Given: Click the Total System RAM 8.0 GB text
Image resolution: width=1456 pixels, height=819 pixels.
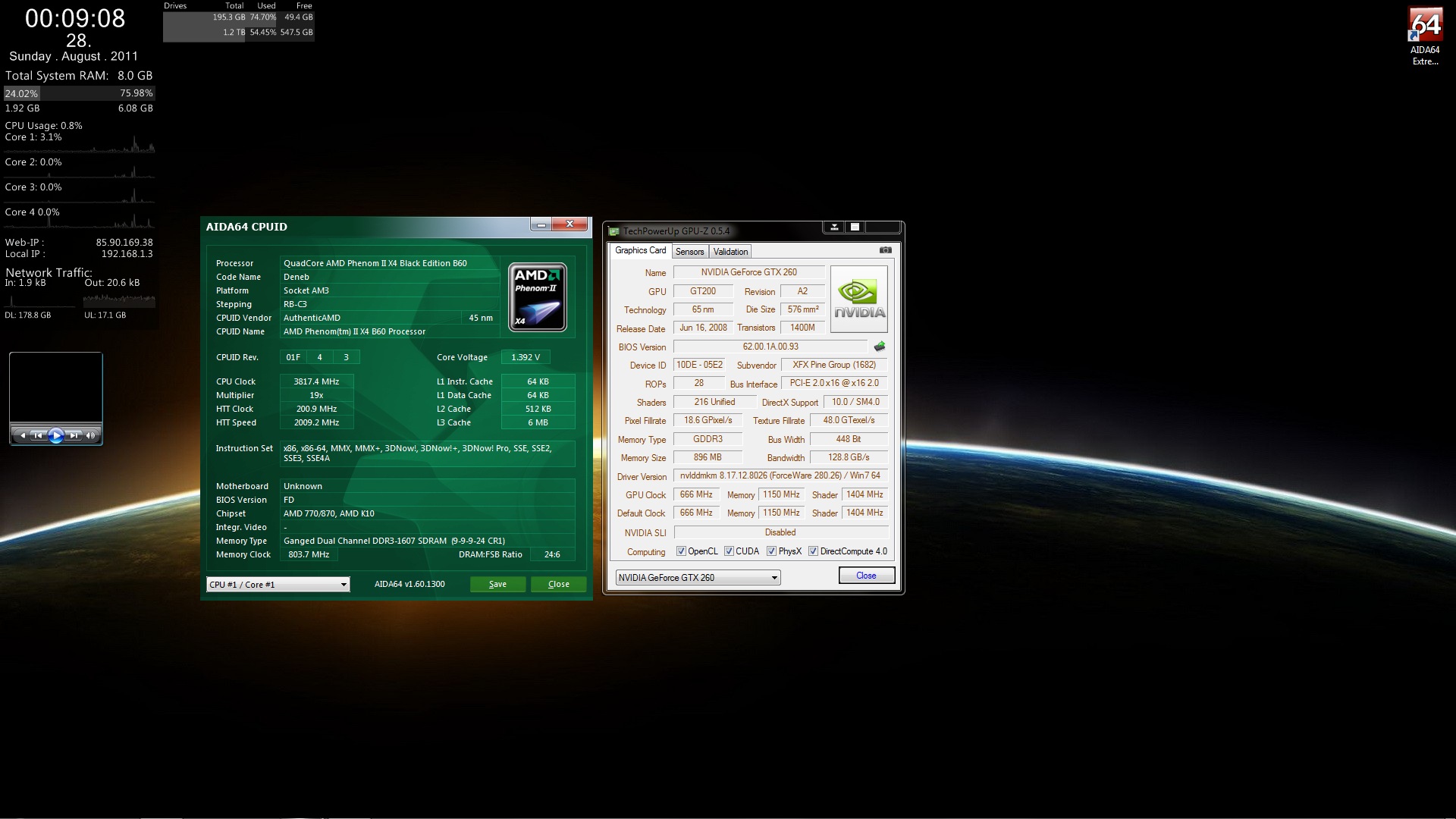Looking at the screenshot, I should [79, 76].
